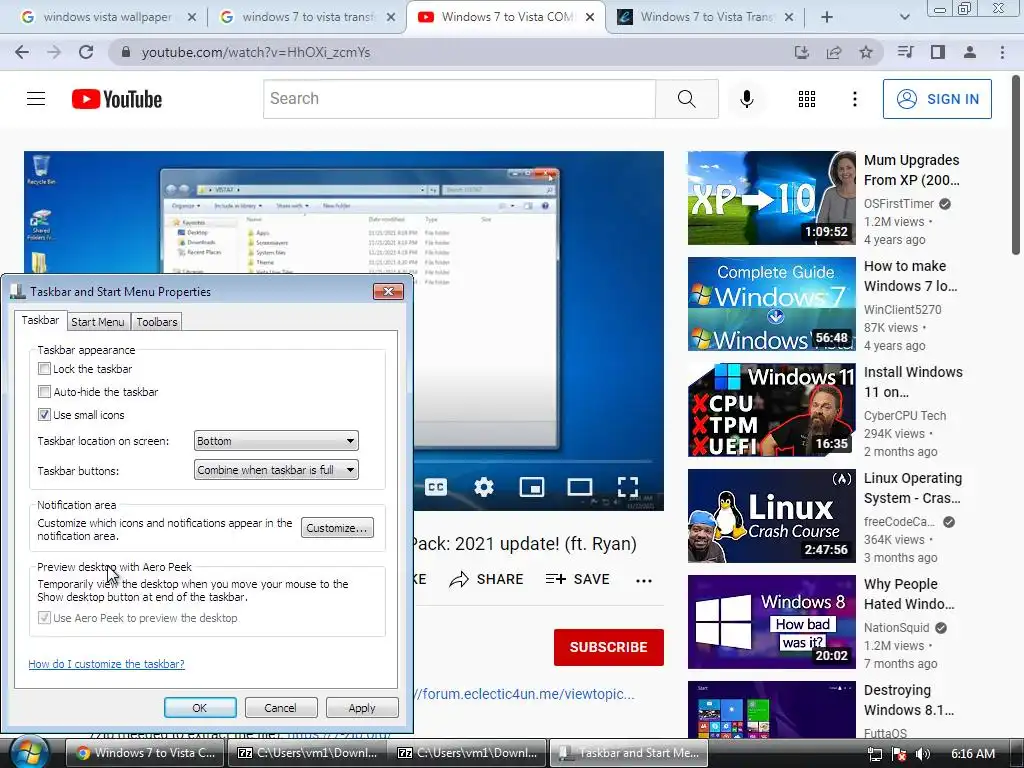Viewport: 1024px width, 768px height.
Task: Enter fullscreen on the video player
Action: point(628,487)
